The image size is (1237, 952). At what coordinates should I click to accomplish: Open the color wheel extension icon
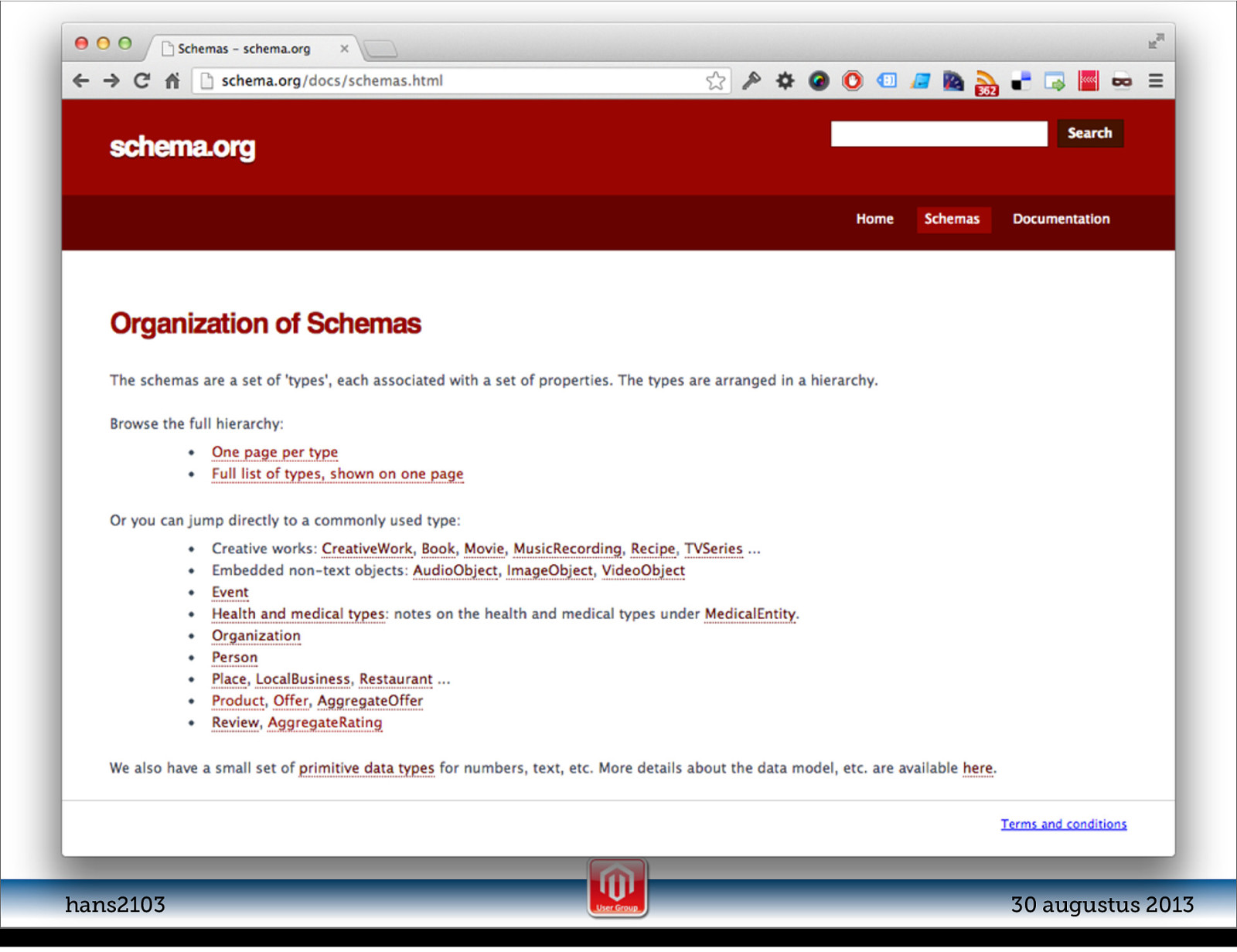click(x=819, y=81)
